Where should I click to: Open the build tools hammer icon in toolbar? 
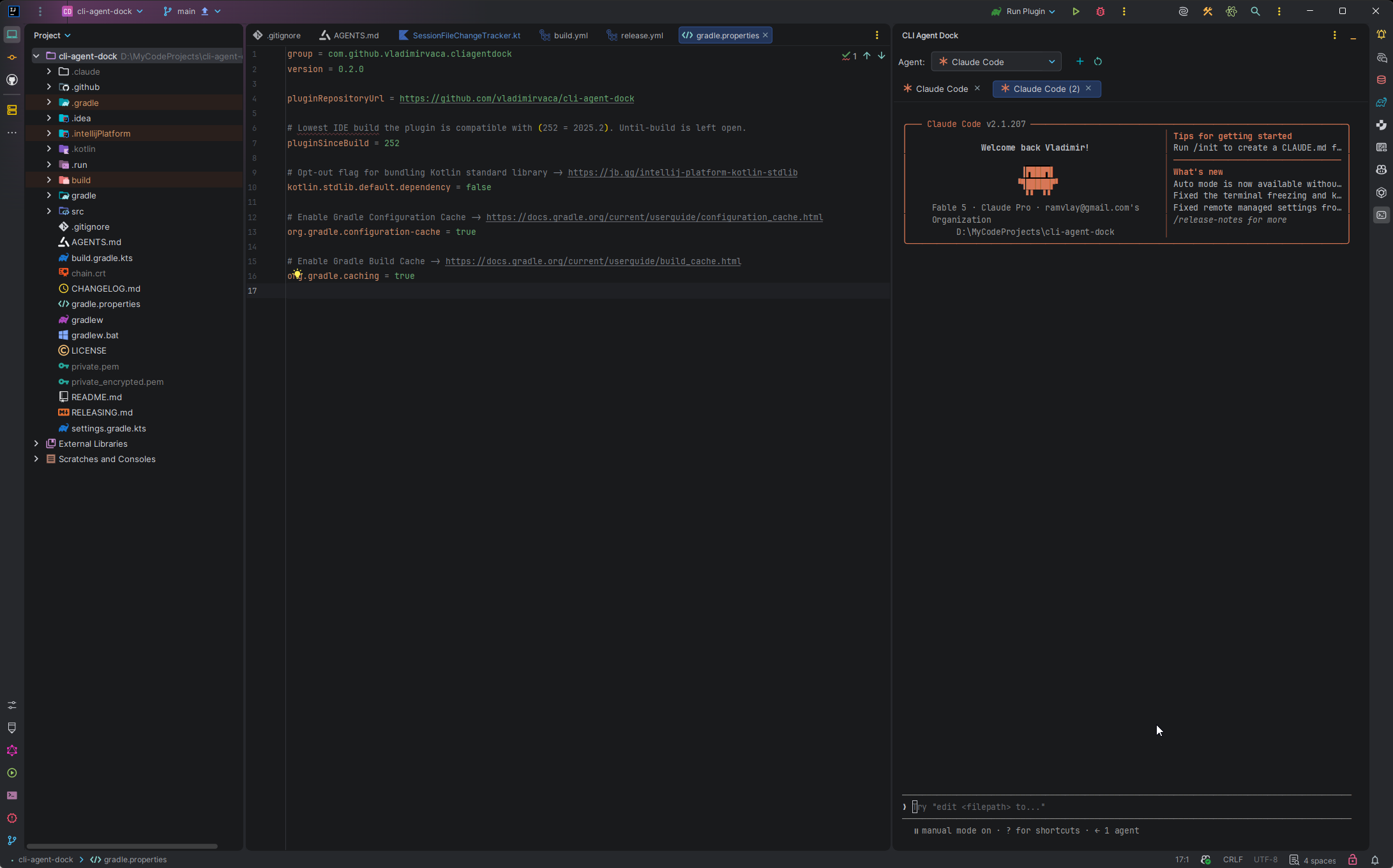[x=1207, y=11]
